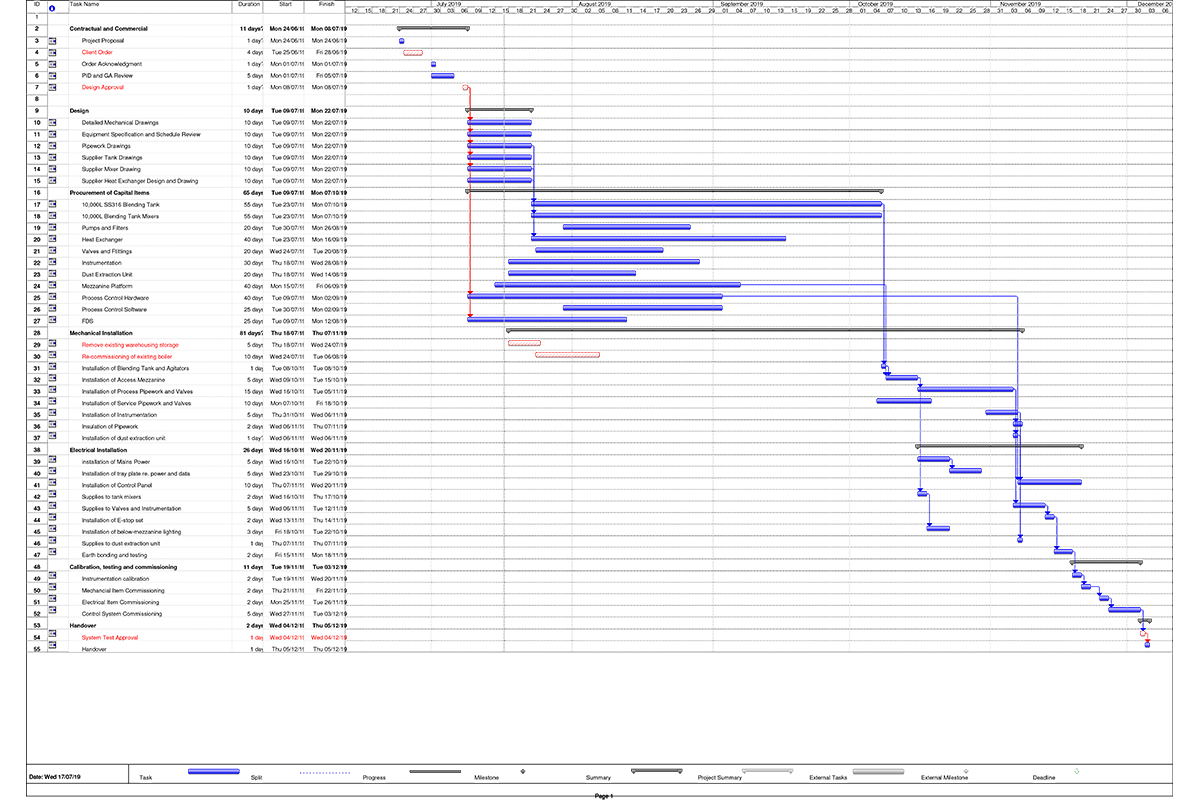Click indicator icon beside FDS row
1200x800 pixels.
[52, 321]
